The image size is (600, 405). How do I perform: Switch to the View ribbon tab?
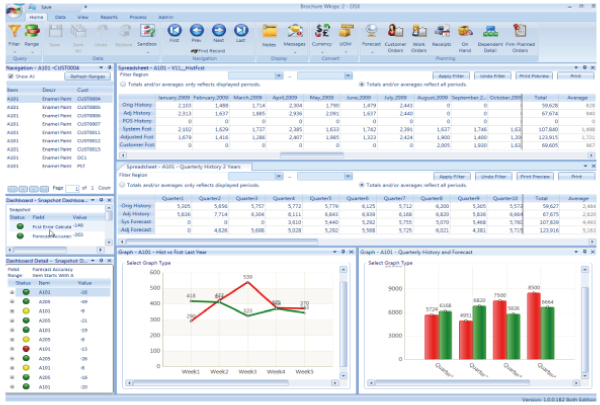point(83,17)
